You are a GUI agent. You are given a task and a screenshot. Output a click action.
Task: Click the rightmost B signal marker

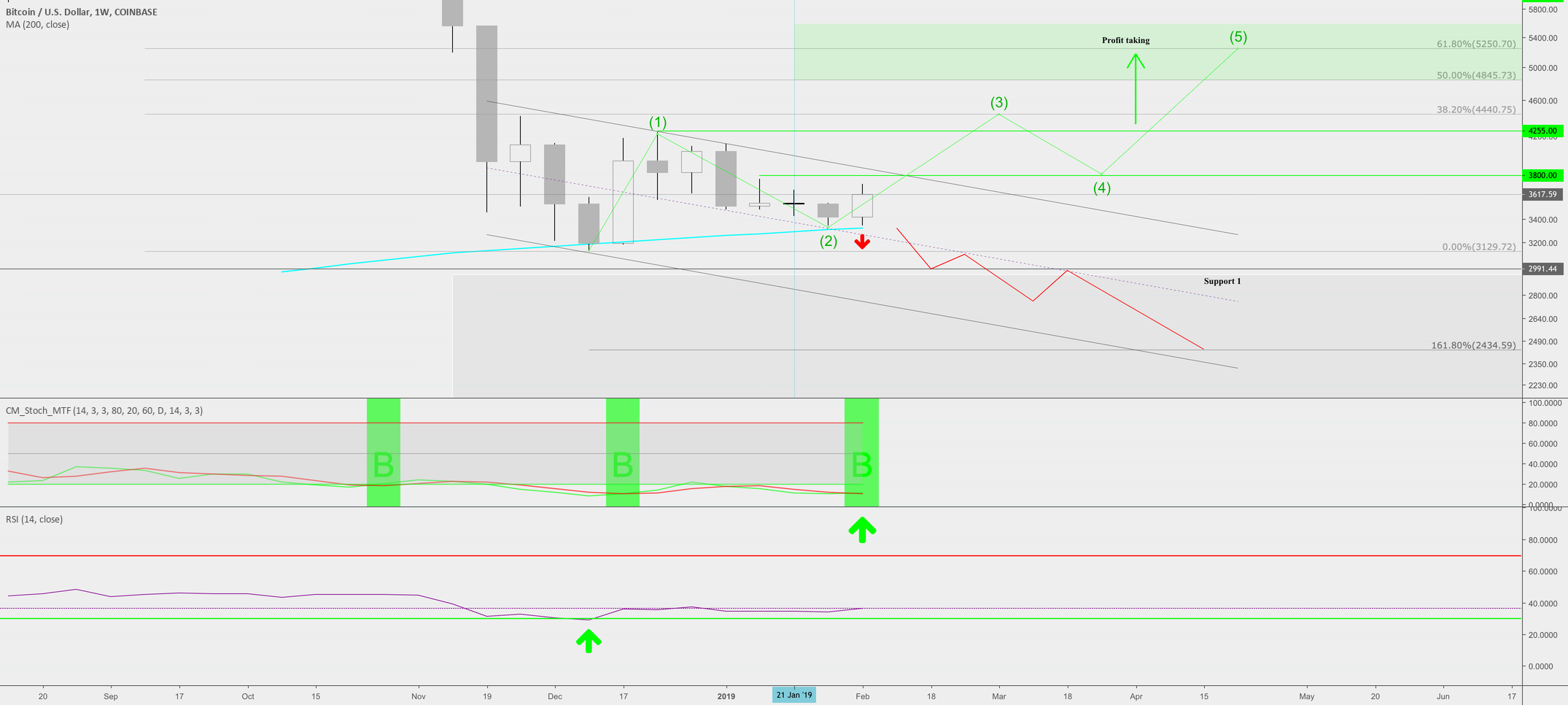click(x=861, y=463)
